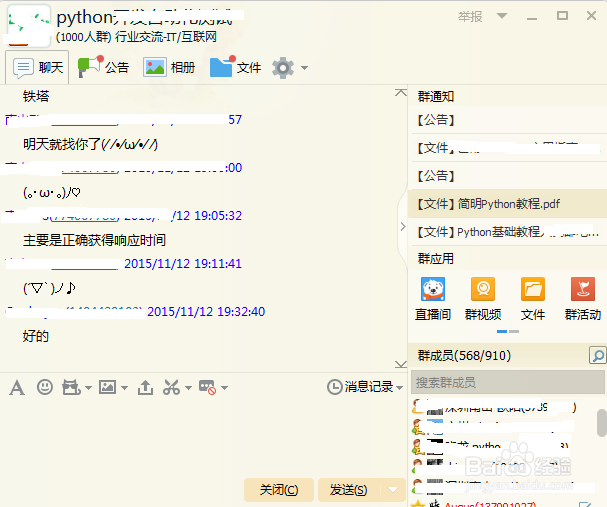607x507 pixels.
Task: Open the Python基础教程 file notice
Action: 508,232
